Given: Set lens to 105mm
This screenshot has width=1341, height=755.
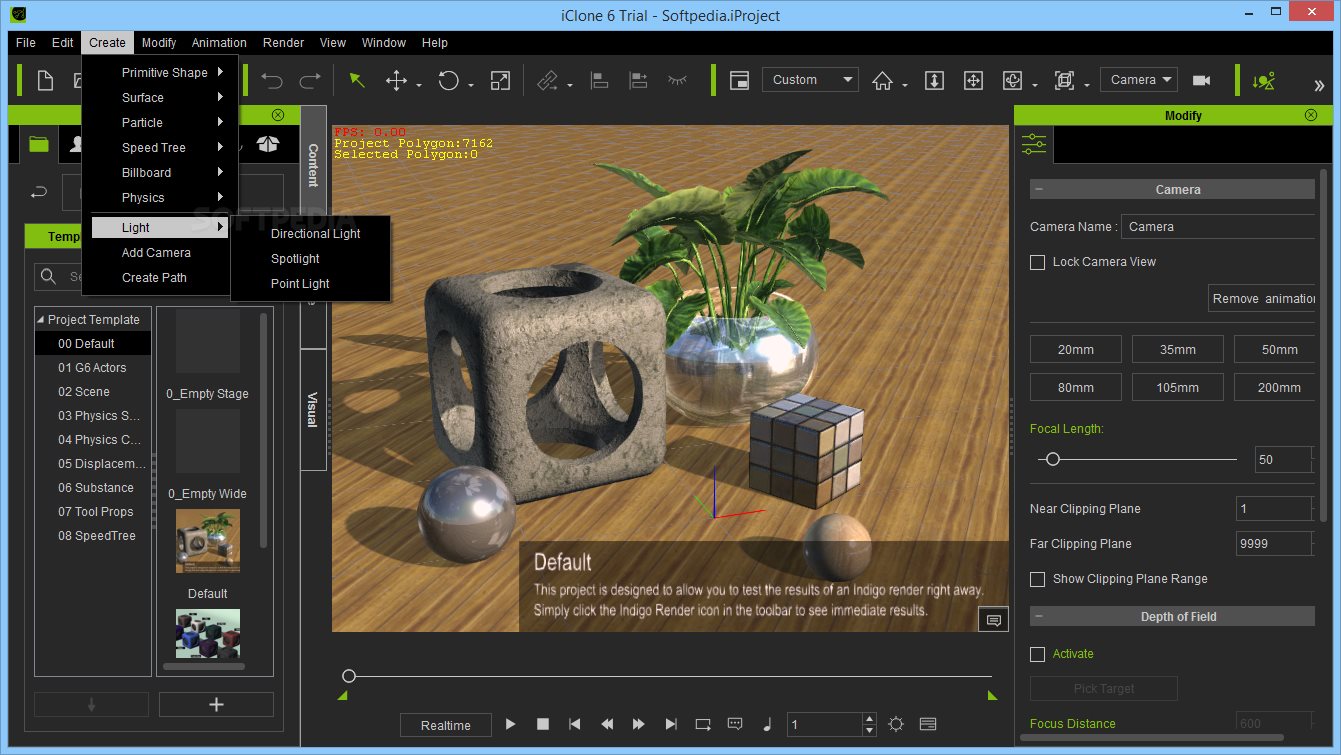Looking at the screenshot, I should pyautogui.click(x=1178, y=387).
